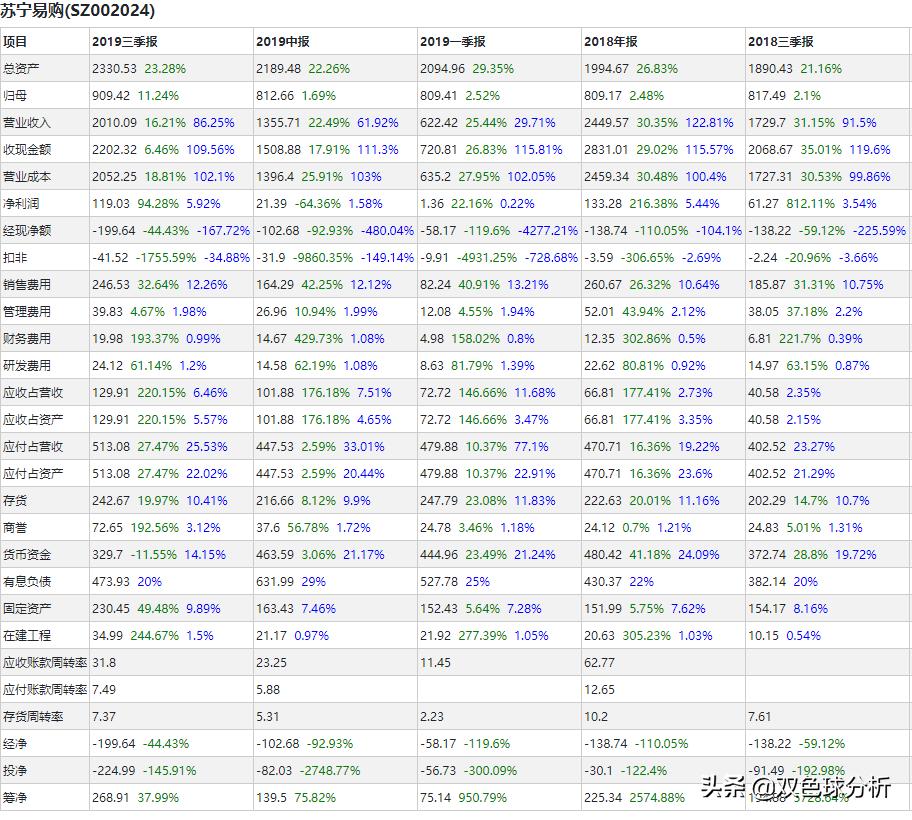The width and height of the screenshot is (912, 820).
Task: Click the 2019一季报 column header
Action: pos(453,42)
